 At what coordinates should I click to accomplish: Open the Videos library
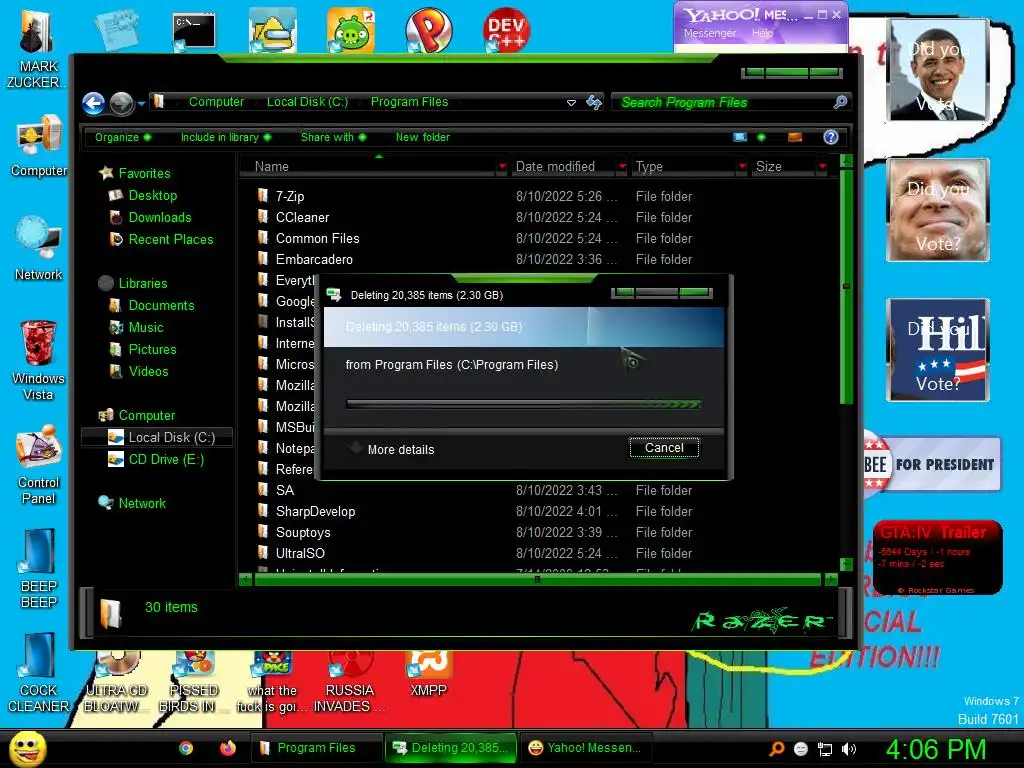(x=149, y=372)
